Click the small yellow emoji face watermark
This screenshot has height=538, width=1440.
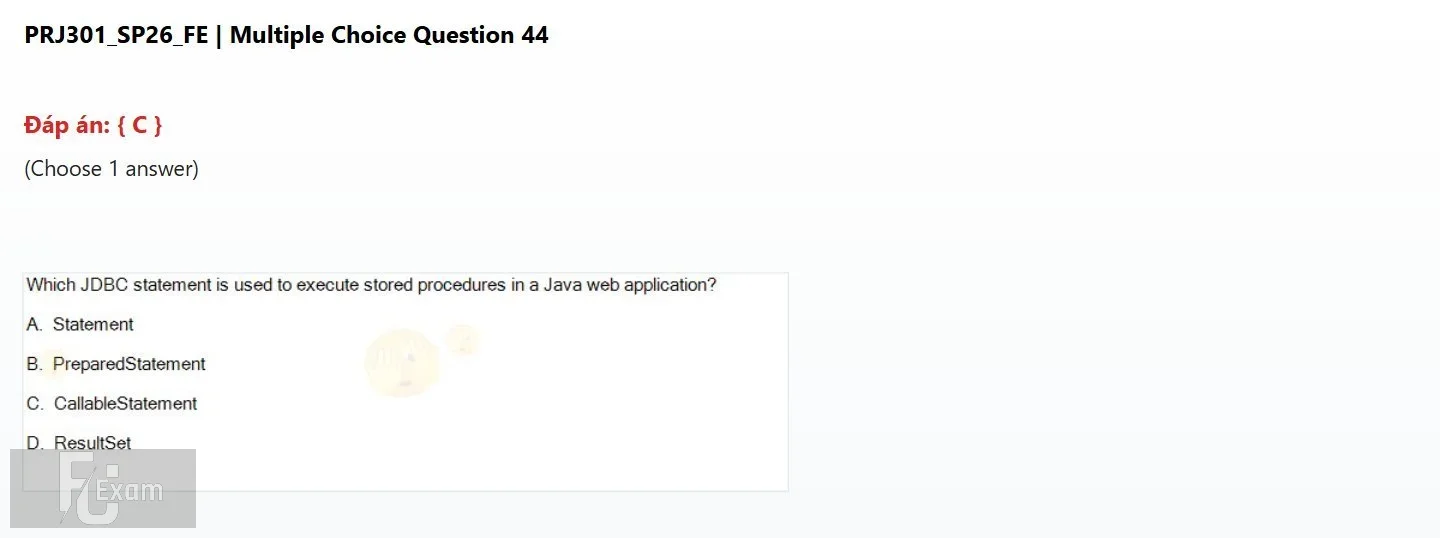463,340
